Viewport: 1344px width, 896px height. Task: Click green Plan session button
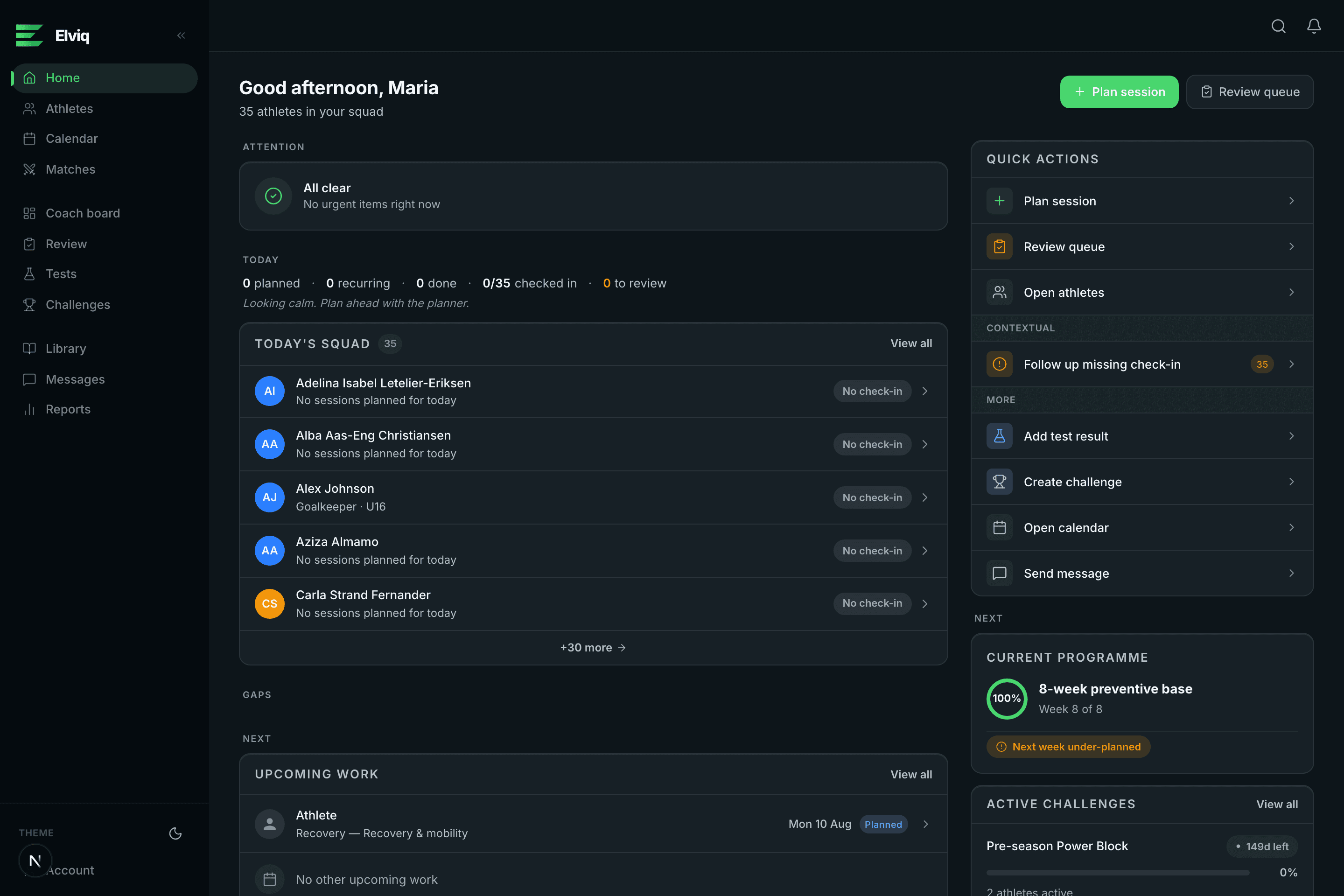[x=1119, y=92]
